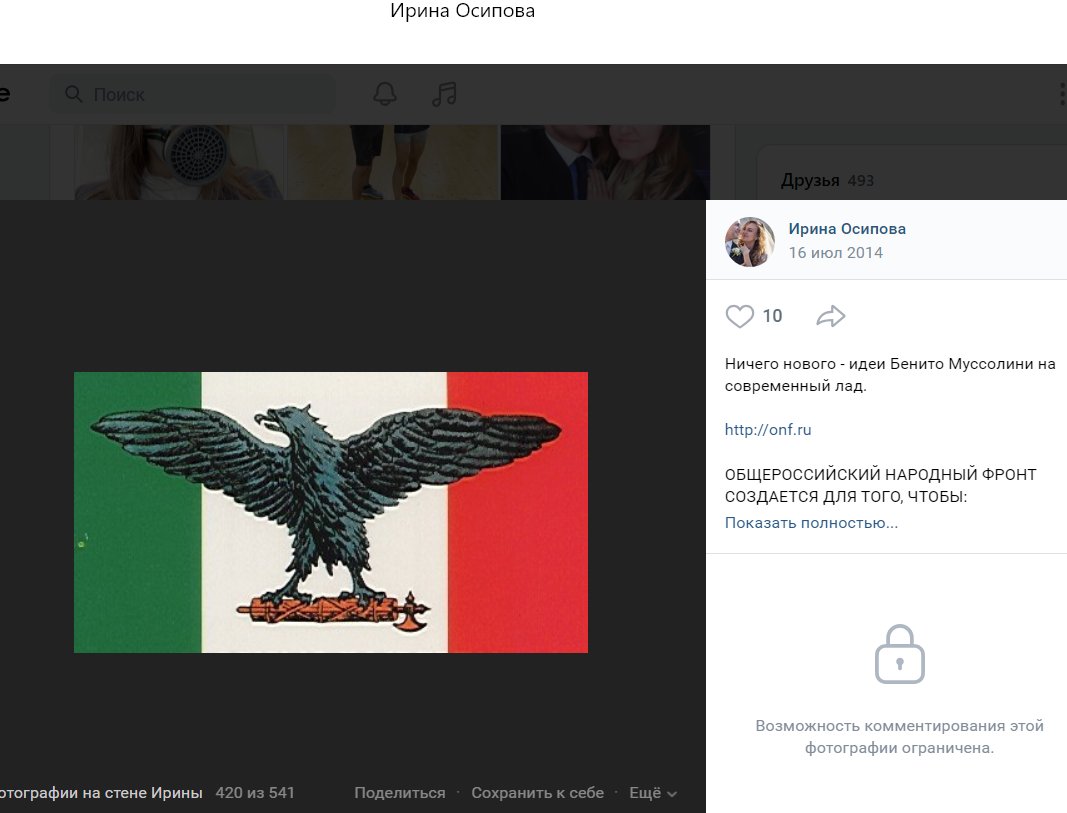Click the comments locked padlock icon
The image size is (1067, 813).
click(900, 654)
